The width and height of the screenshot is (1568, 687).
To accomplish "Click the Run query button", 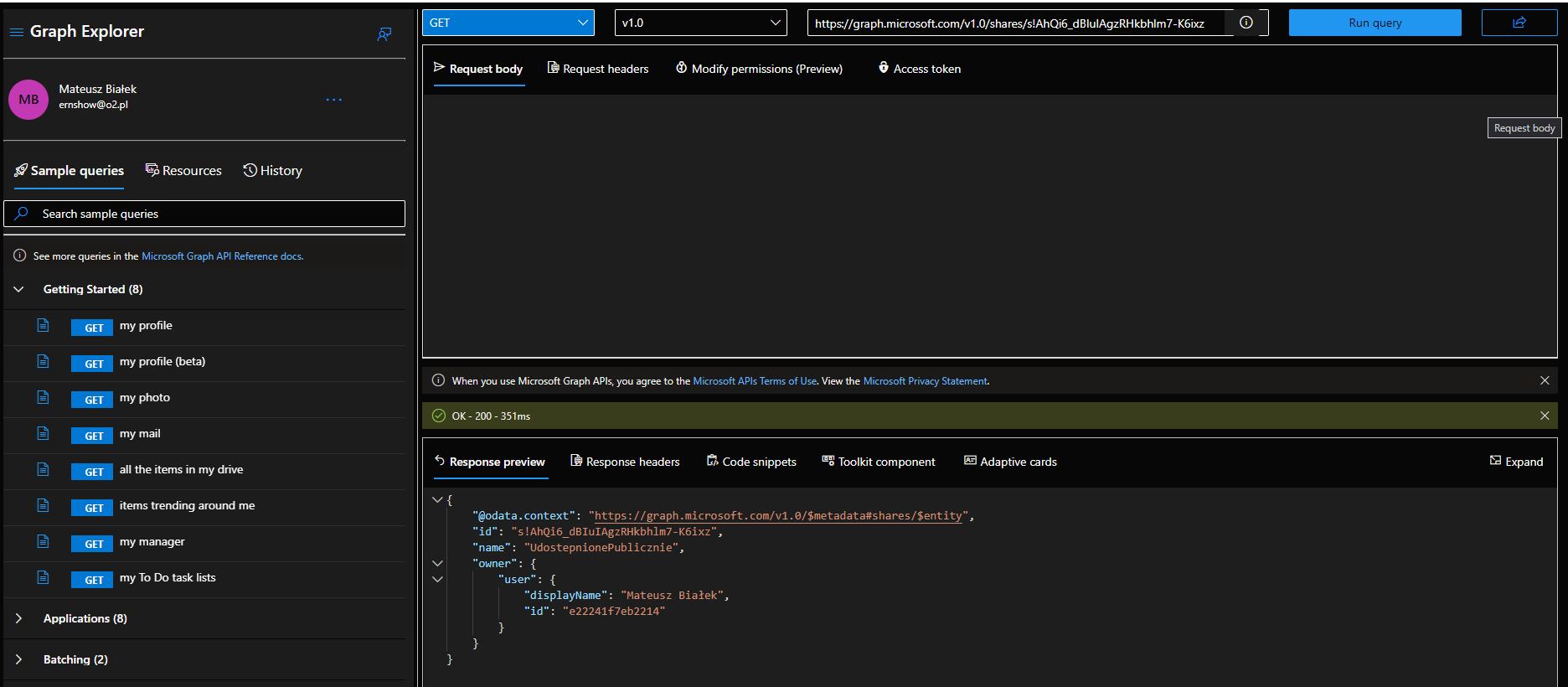I will (1375, 23).
